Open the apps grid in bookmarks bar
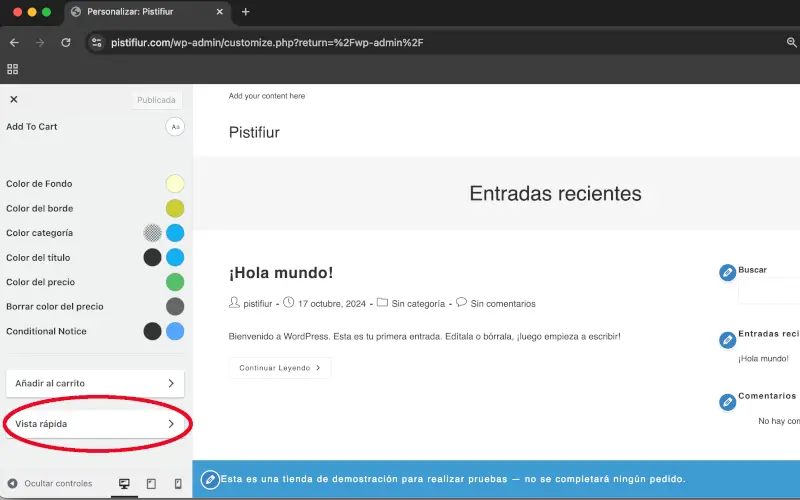 coord(13,69)
